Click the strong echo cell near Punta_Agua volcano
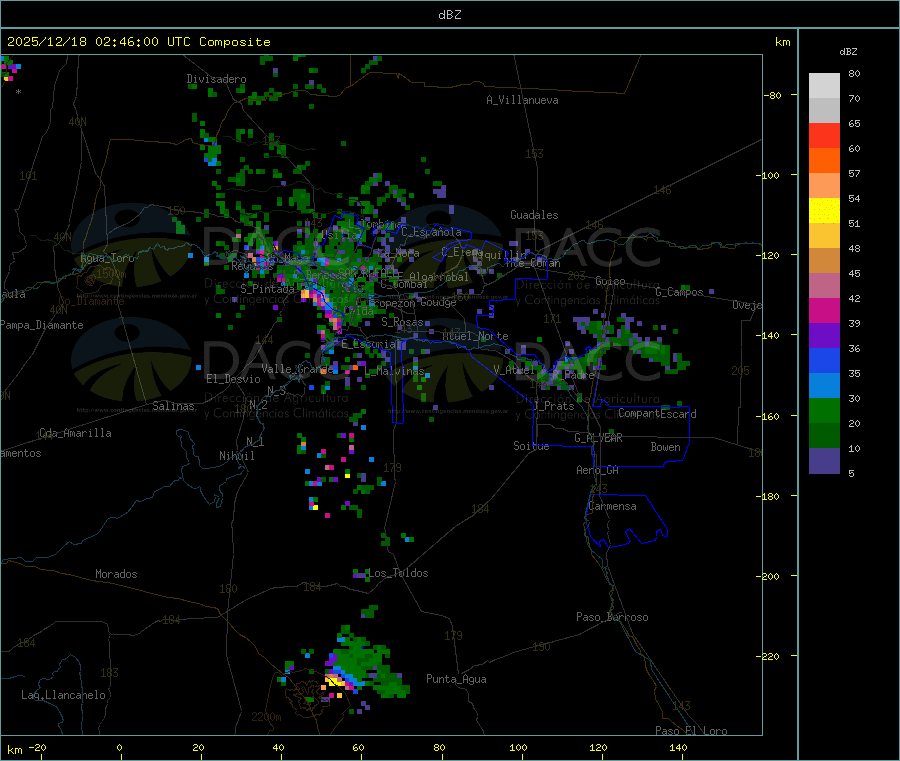The height and width of the screenshot is (761, 900). 335,682
